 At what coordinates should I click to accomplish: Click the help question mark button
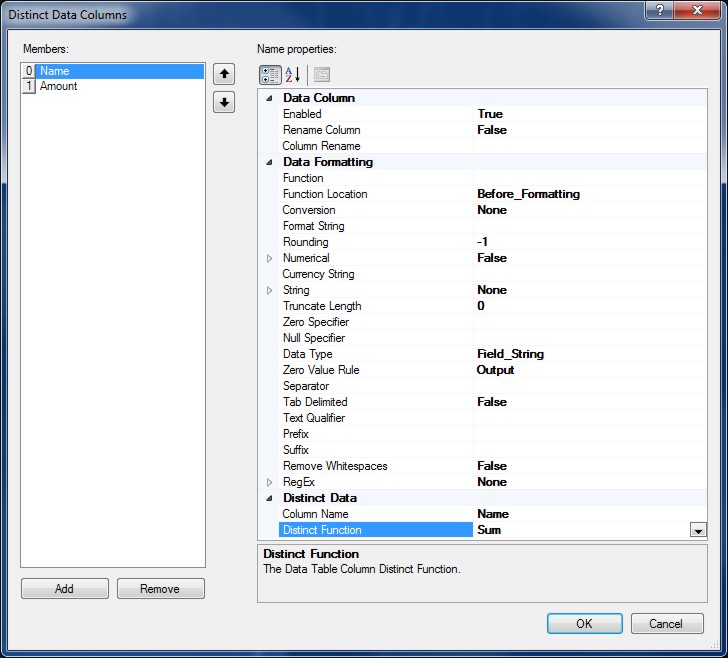pyautogui.click(x=657, y=11)
